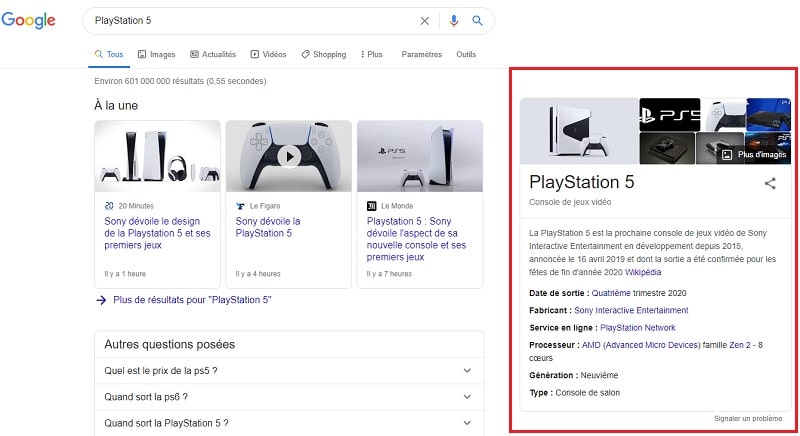Click the 'PlayStation 5' panel title
Screen dimensions: 800x436
582,182
